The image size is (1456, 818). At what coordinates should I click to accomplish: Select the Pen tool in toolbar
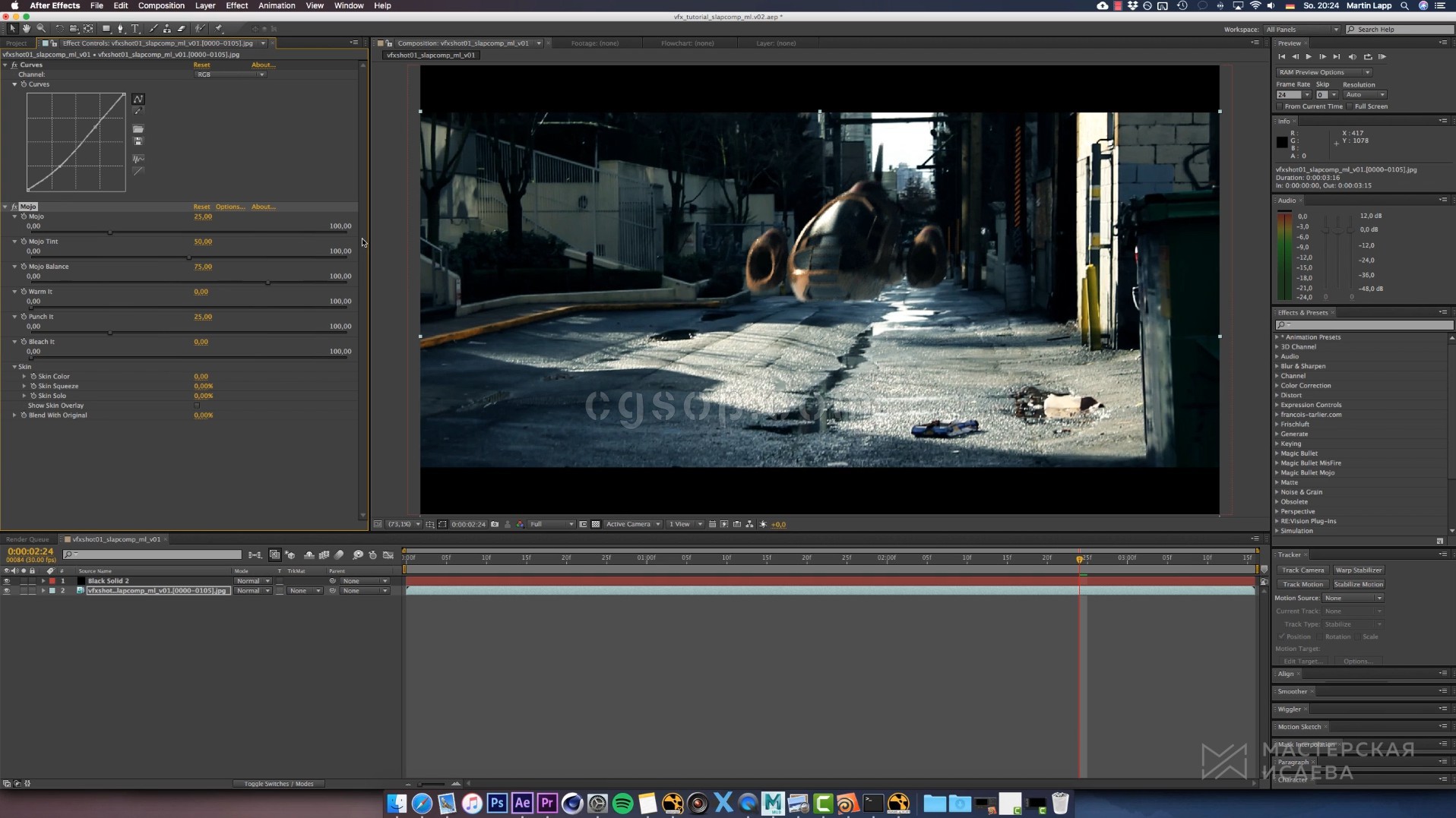click(x=120, y=29)
